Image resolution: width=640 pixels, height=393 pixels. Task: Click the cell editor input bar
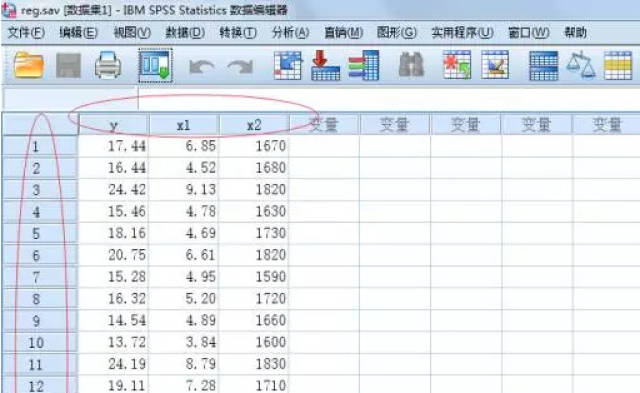[x=388, y=99]
